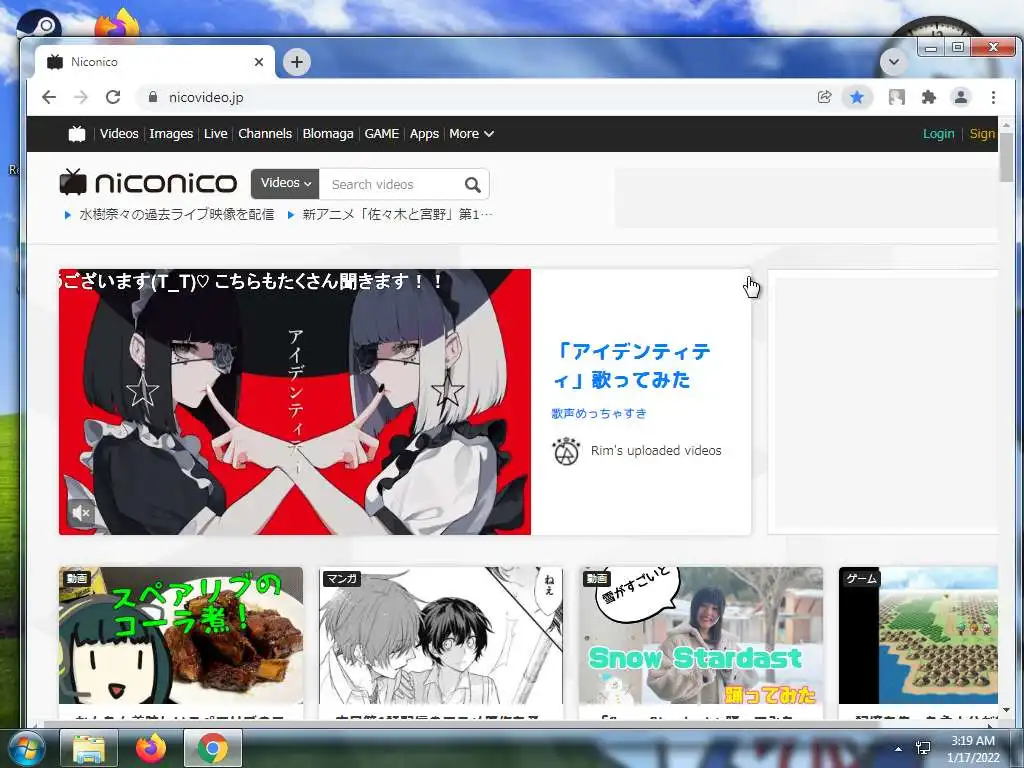Open the Snow Stardast dance video thumbnail
Viewport: 1024px width, 768px height.
click(x=701, y=635)
